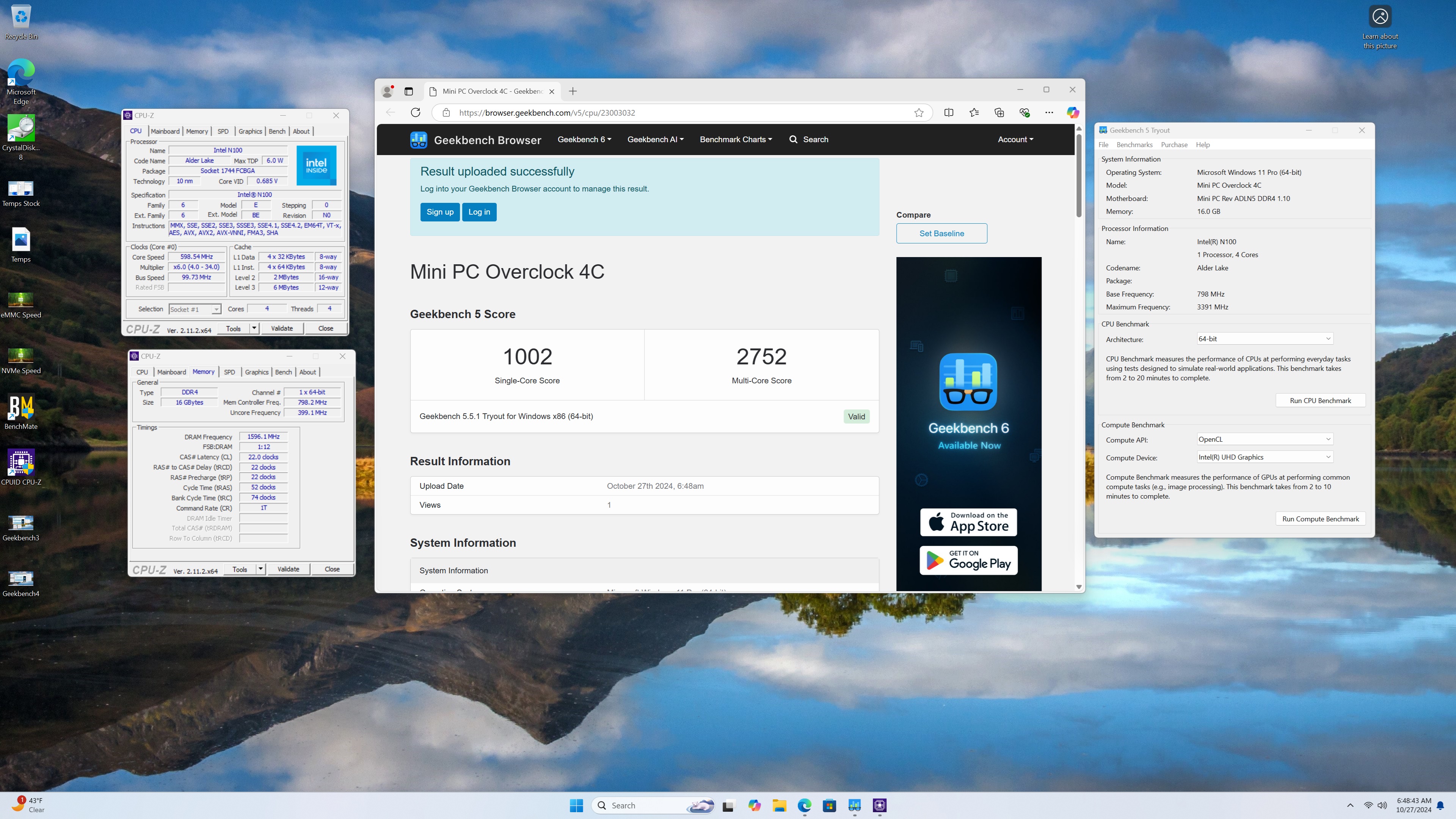
Task: Open the Geekbench3 desktop icon
Action: 21,528
